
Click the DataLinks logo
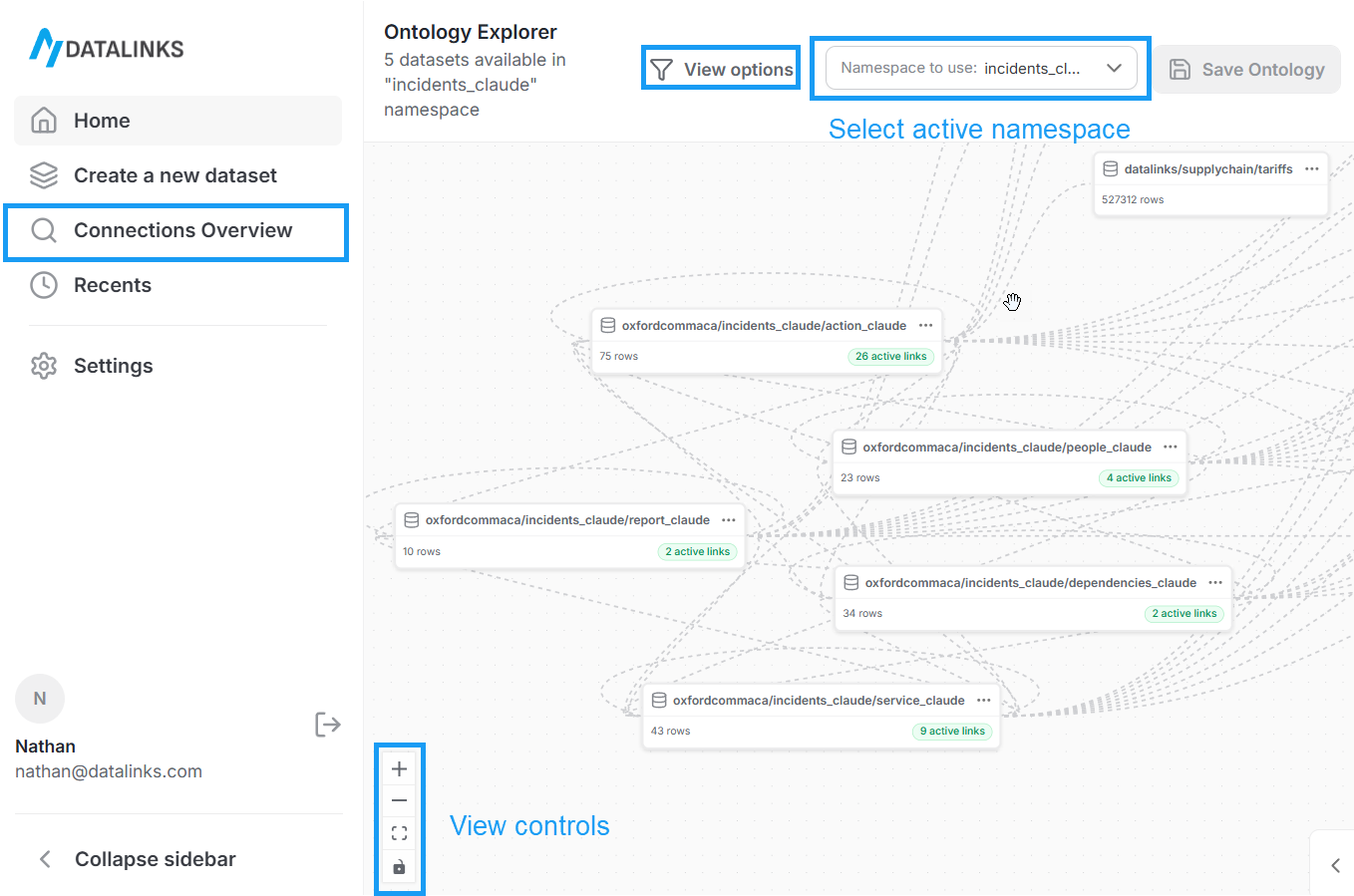(x=106, y=47)
